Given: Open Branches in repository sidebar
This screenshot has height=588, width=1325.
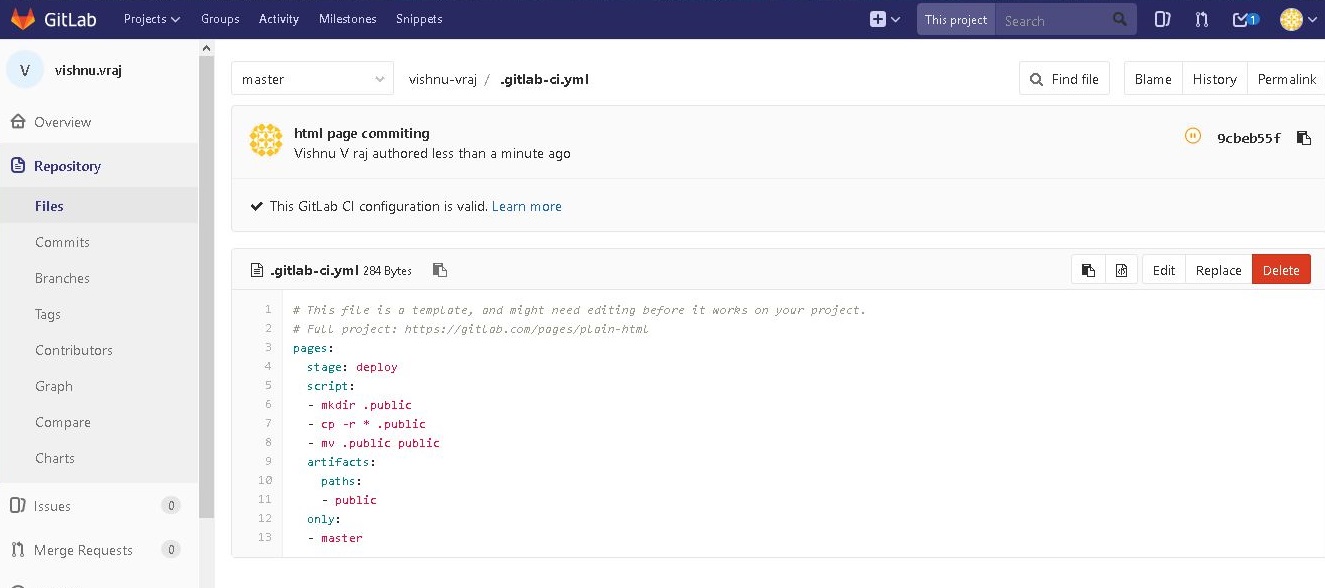Looking at the screenshot, I should pos(62,278).
